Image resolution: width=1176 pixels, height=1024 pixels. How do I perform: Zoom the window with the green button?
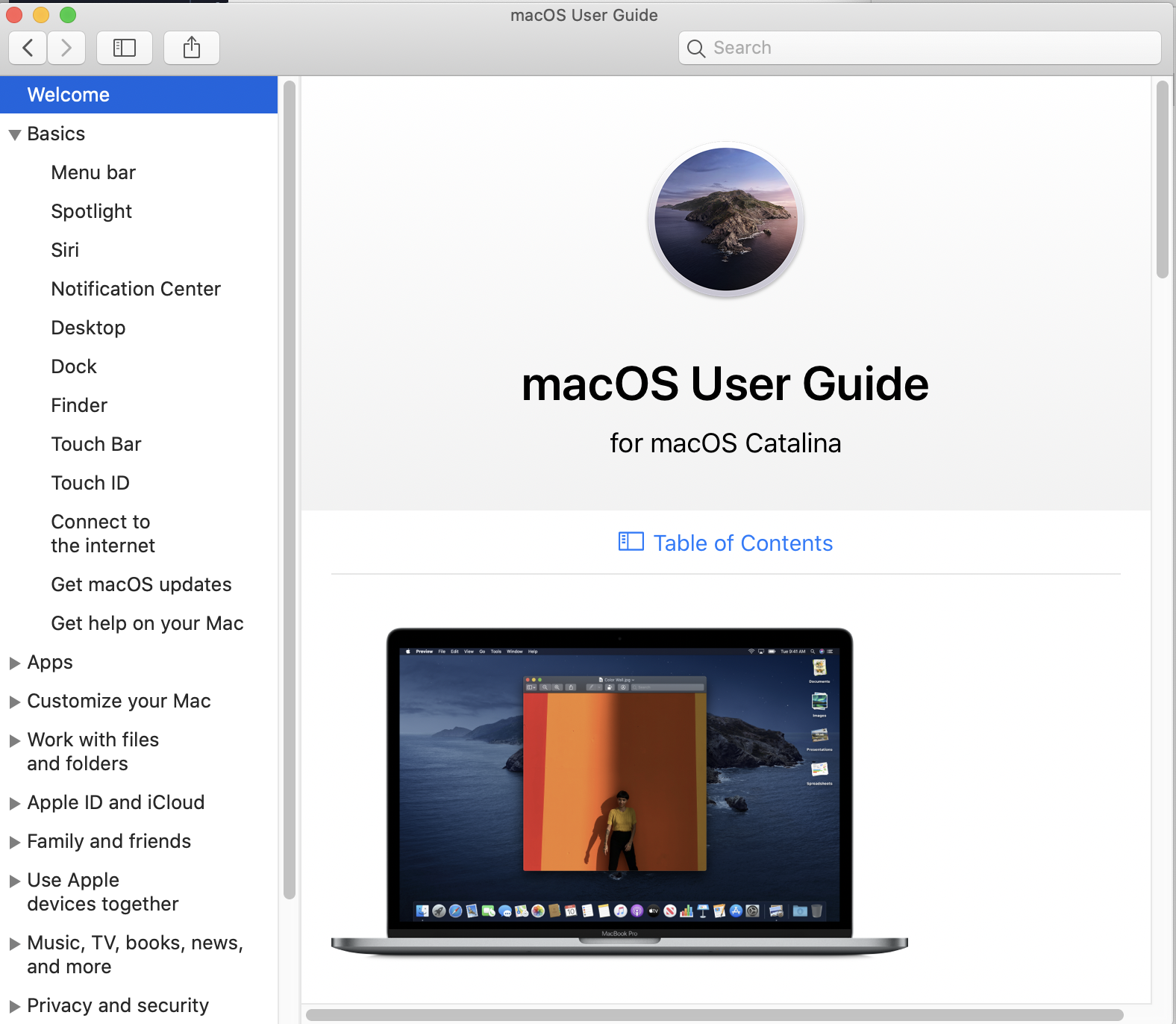(68, 14)
